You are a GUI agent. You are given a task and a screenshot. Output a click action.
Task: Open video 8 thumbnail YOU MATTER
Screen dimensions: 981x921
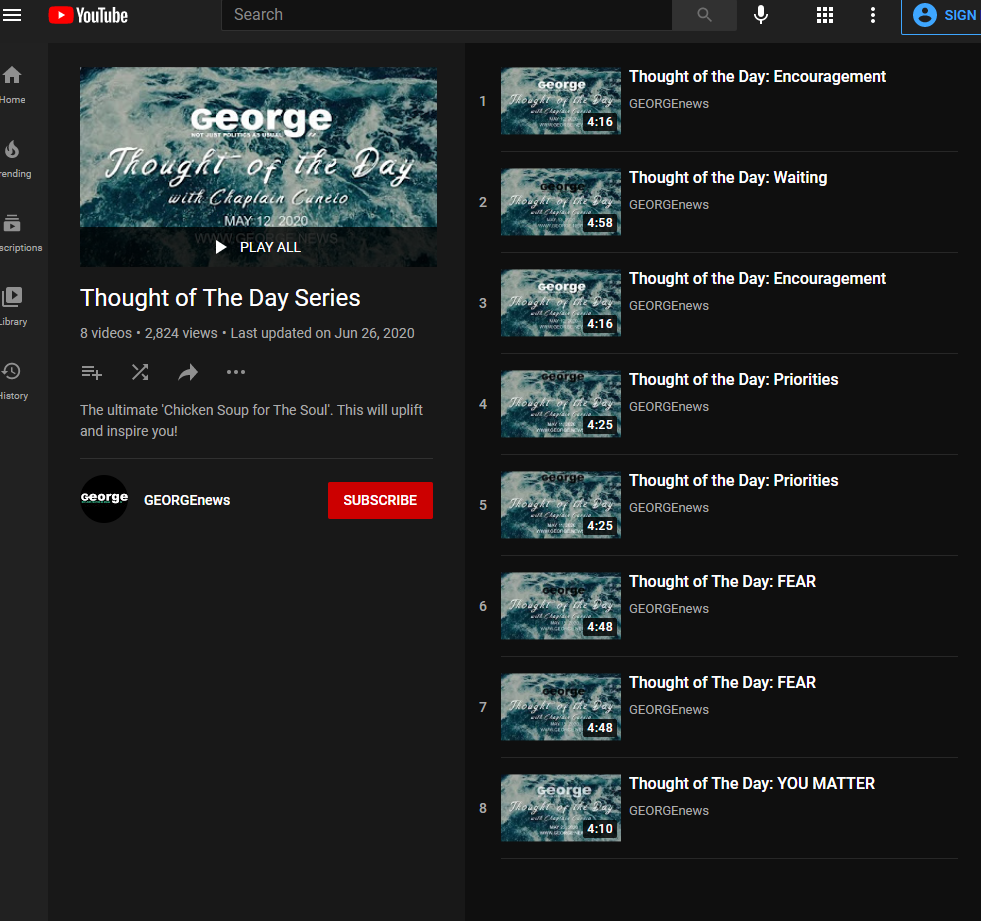point(561,808)
